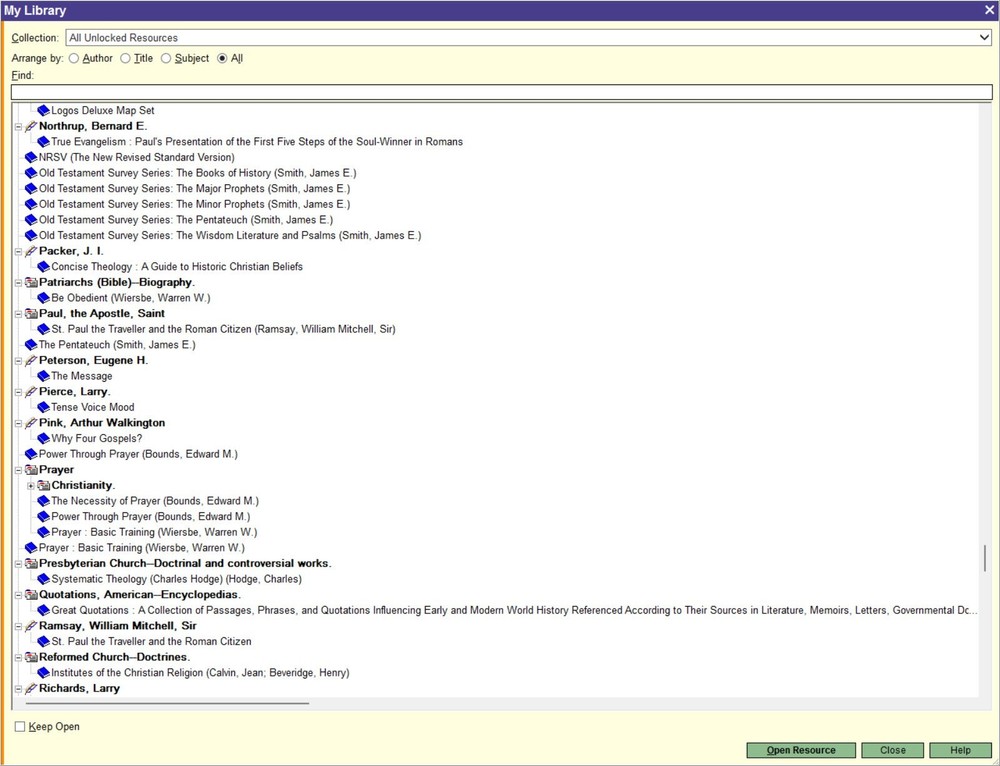Image resolution: width=1000 pixels, height=766 pixels.
Task: Open The Message via its book icon
Action: [x=42, y=376]
